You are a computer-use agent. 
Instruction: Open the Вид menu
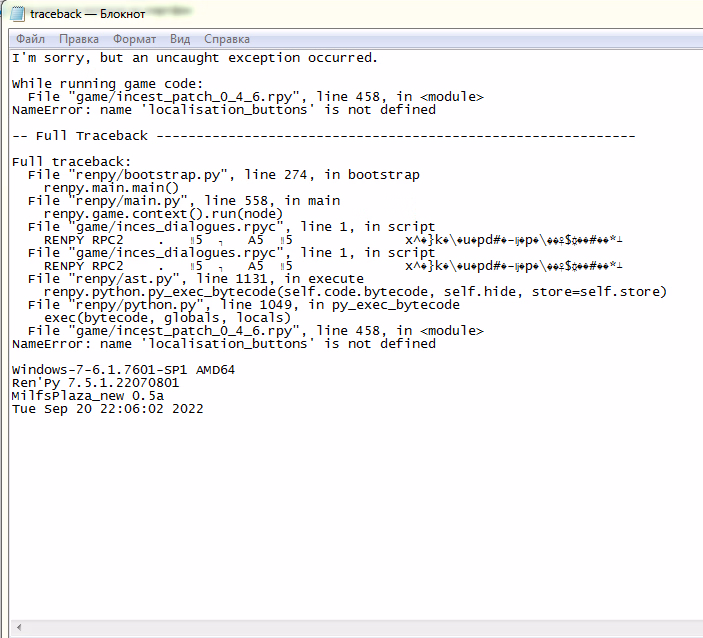click(x=180, y=39)
